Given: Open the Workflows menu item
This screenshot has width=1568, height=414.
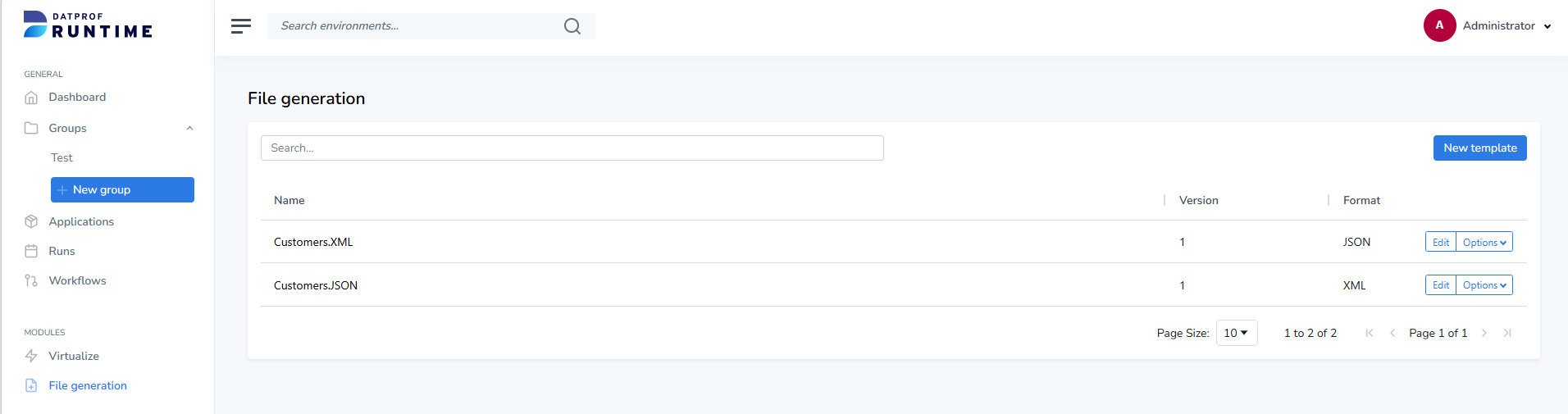Looking at the screenshot, I should (77, 280).
